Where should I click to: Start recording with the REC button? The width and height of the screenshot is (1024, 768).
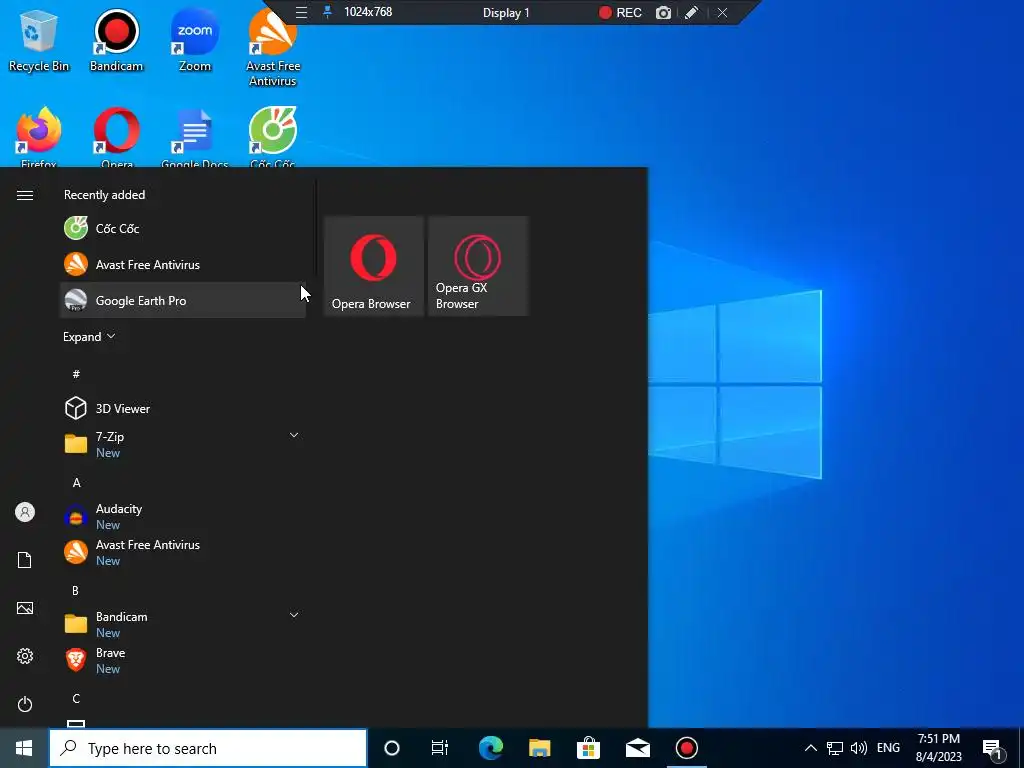pos(620,12)
